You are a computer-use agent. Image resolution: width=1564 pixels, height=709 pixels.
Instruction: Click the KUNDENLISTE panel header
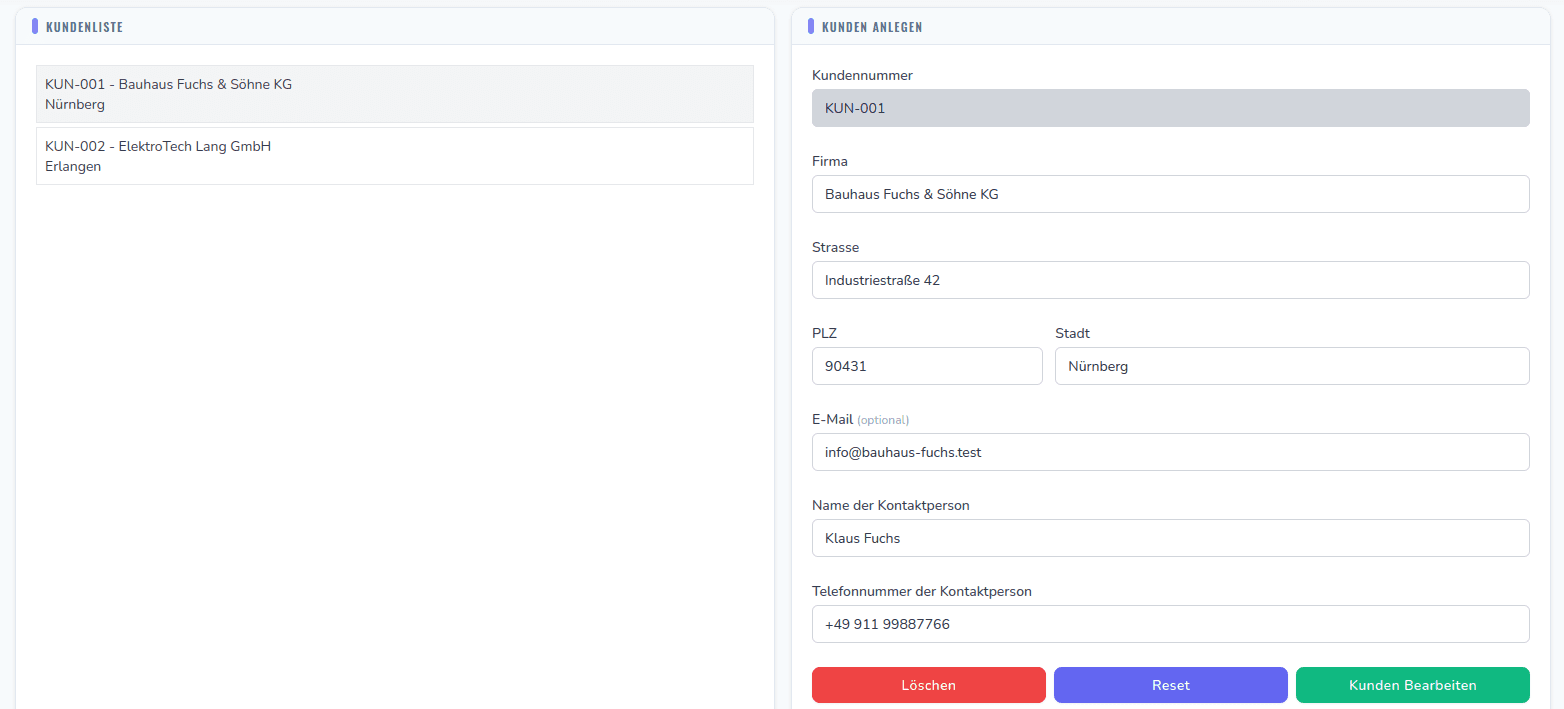(84, 27)
